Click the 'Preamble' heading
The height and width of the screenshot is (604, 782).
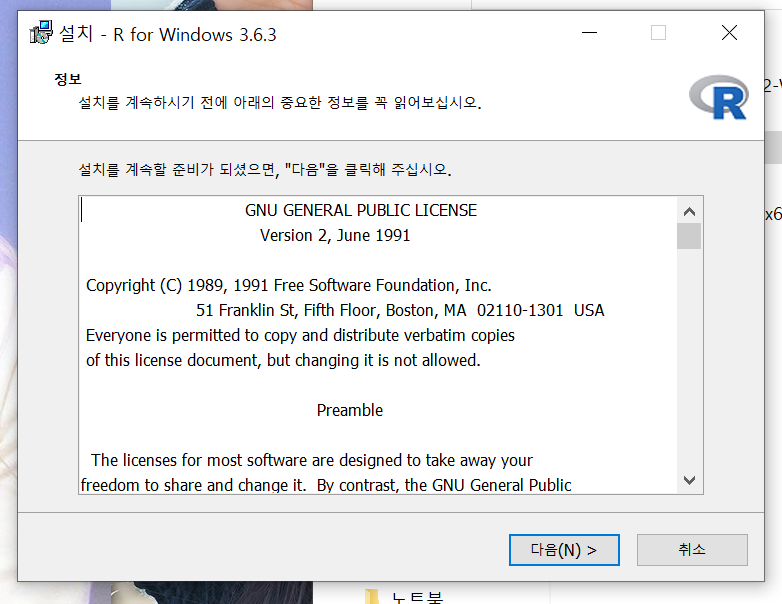click(x=350, y=410)
